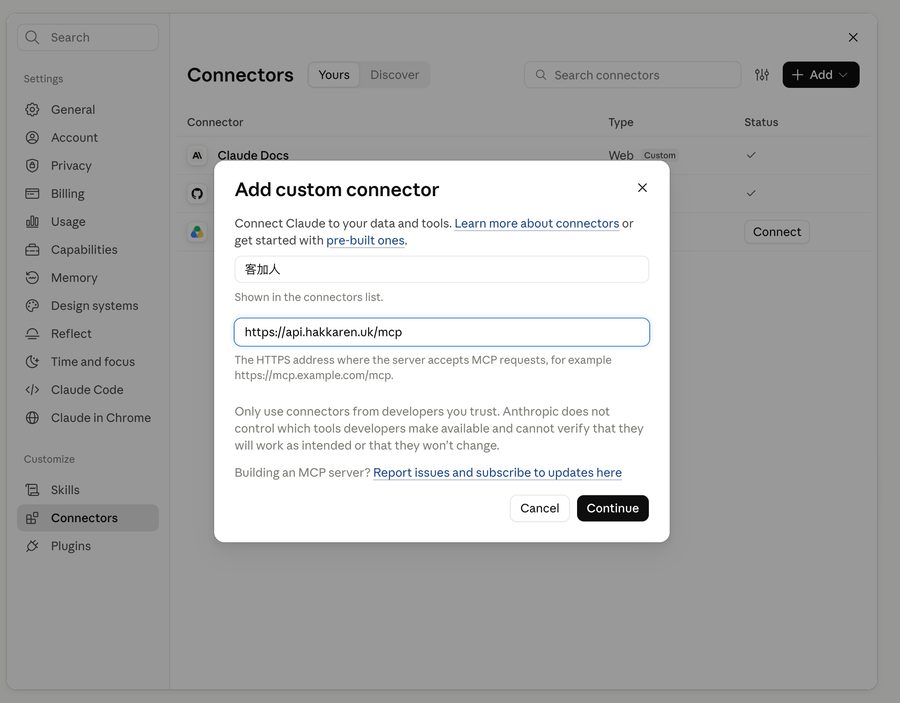The image size is (900, 703).
Task: Close the Add custom connector dialog
Action: [x=642, y=188]
